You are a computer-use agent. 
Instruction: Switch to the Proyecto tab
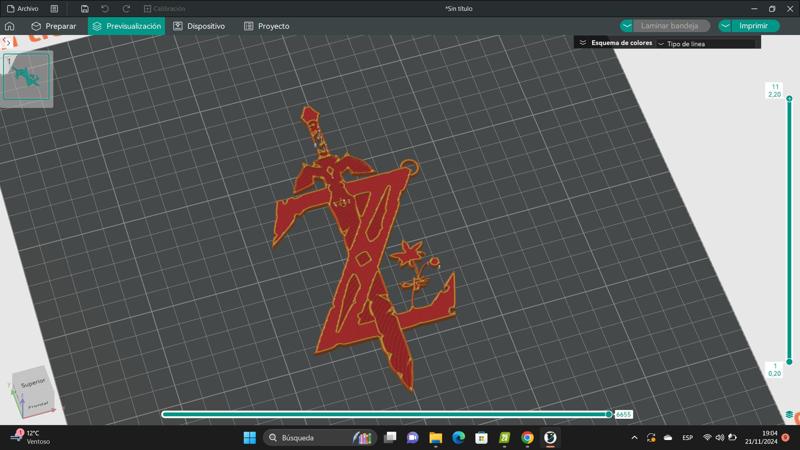point(267,26)
